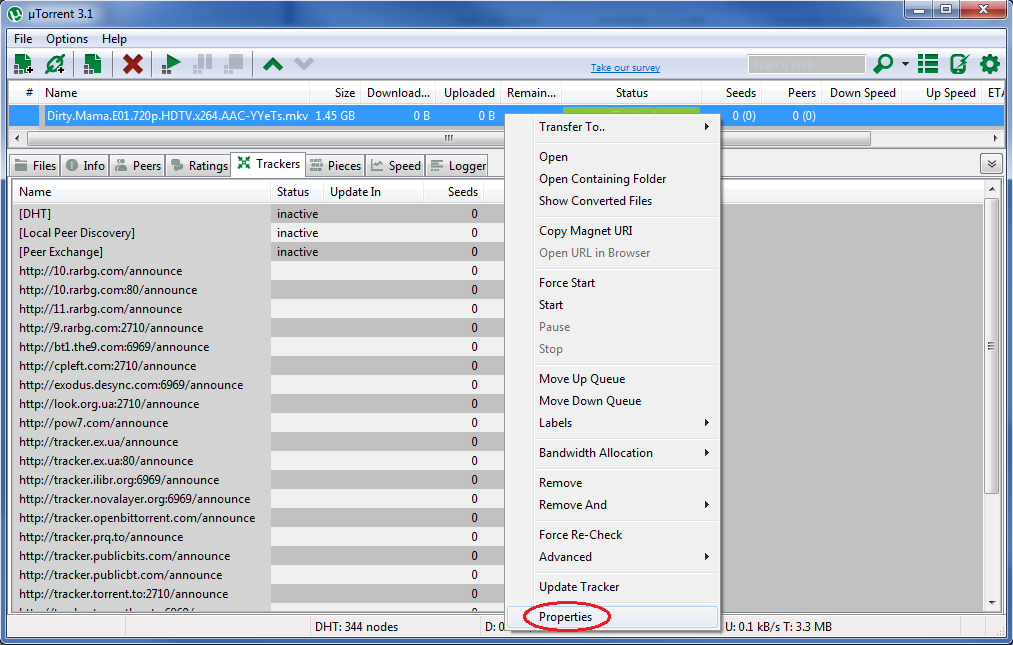Image resolution: width=1013 pixels, height=645 pixels.
Task: Click the remote device toolbar icon
Action: [x=959, y=64]
